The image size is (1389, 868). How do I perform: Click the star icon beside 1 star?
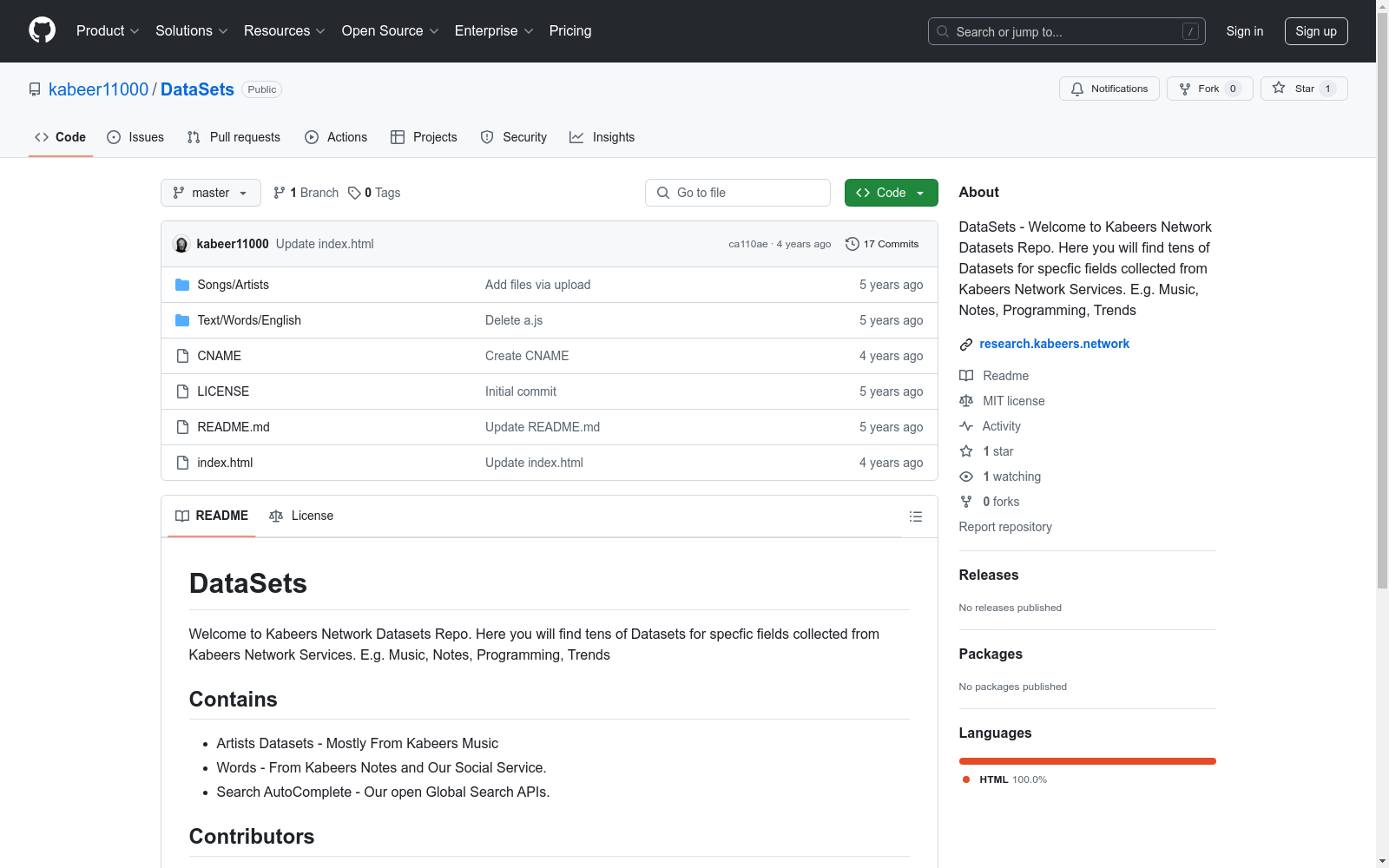pos(966,451)
